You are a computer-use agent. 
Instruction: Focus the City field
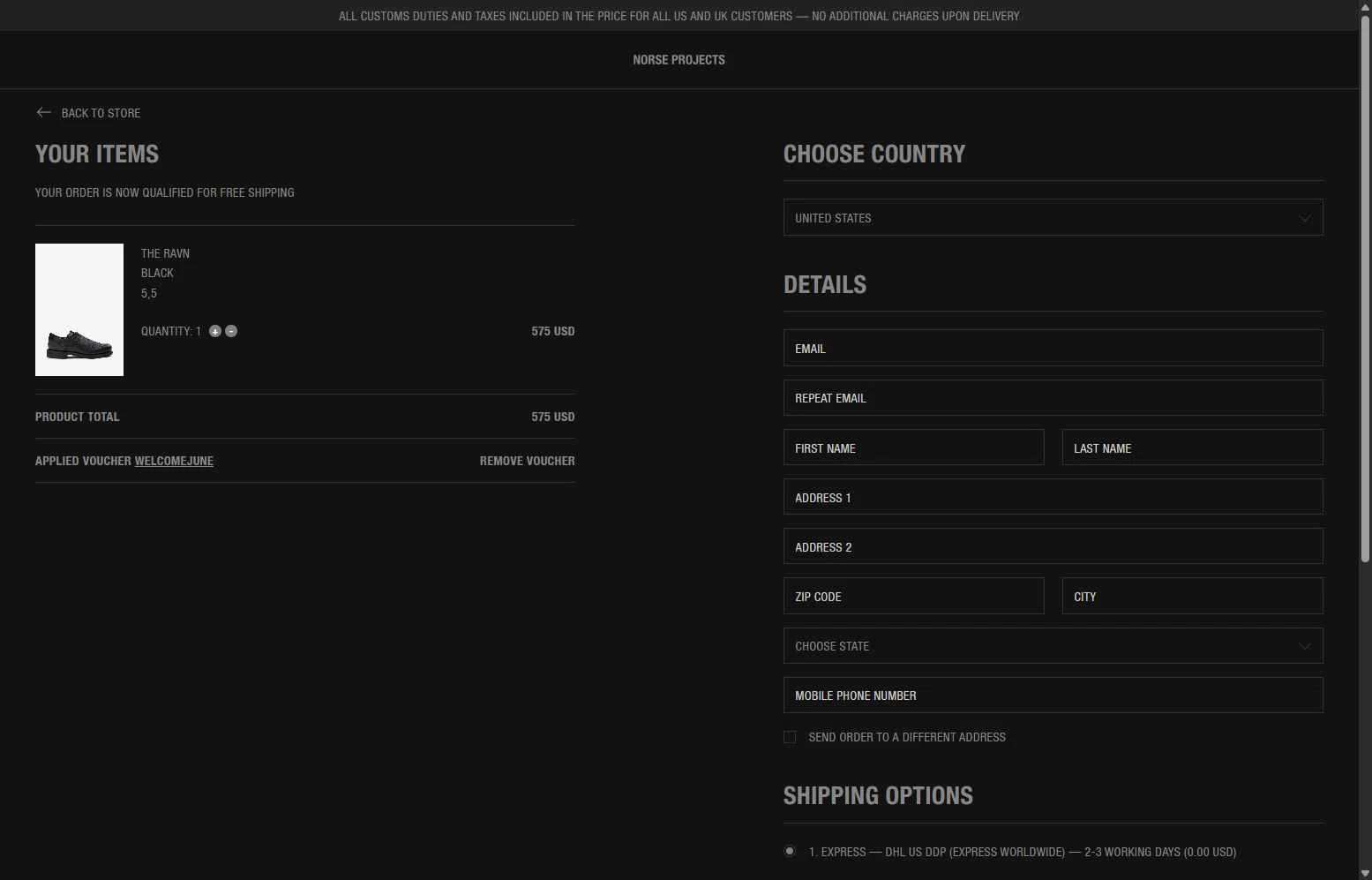1192,596
